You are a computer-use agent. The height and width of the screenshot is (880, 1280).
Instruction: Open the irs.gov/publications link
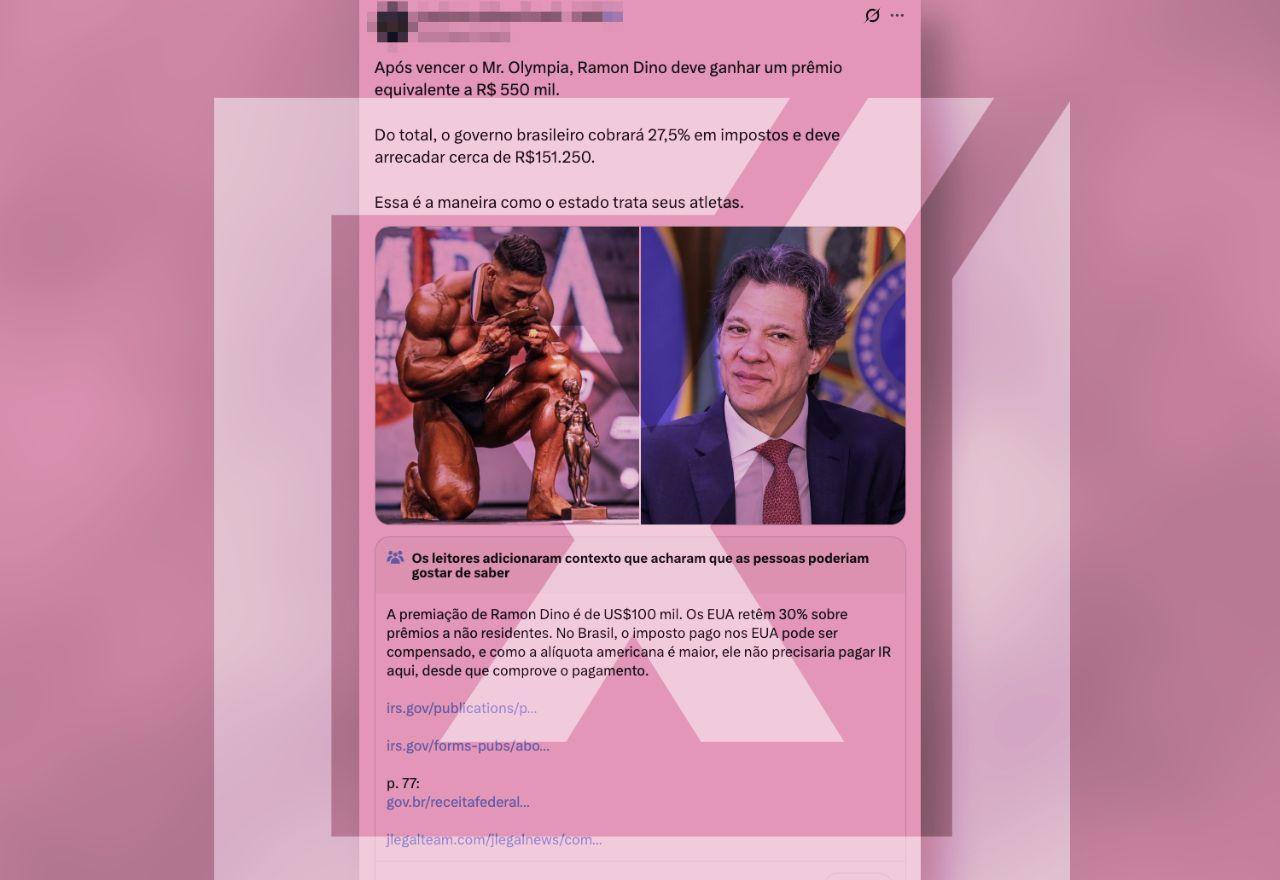(462, 708)
